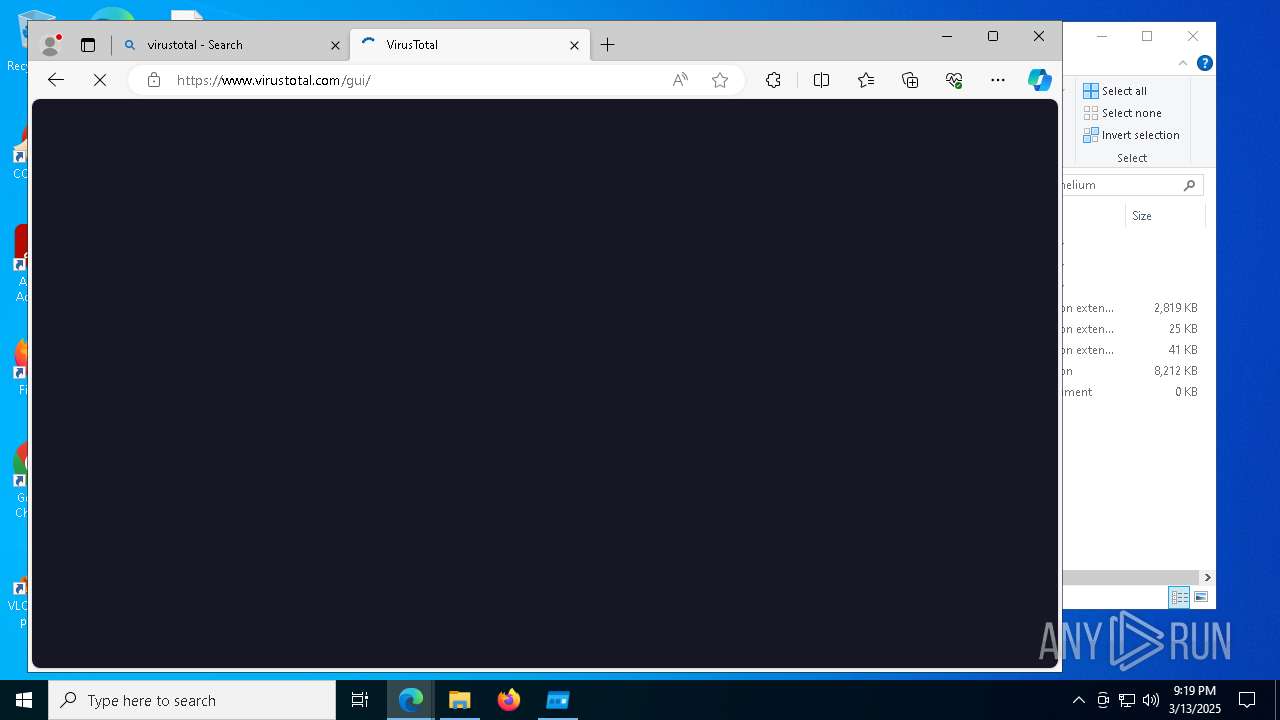Stop loading the page
The height and width of the screenshot is (720, 1280).
pos(100,80)
